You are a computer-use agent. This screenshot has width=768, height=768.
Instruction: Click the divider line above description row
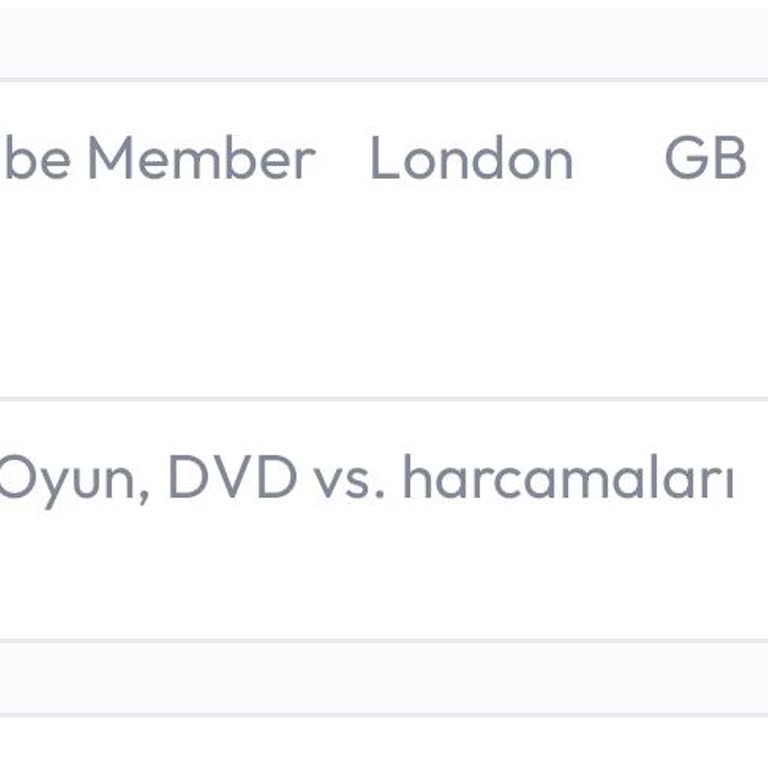click(x=384, y=398)
